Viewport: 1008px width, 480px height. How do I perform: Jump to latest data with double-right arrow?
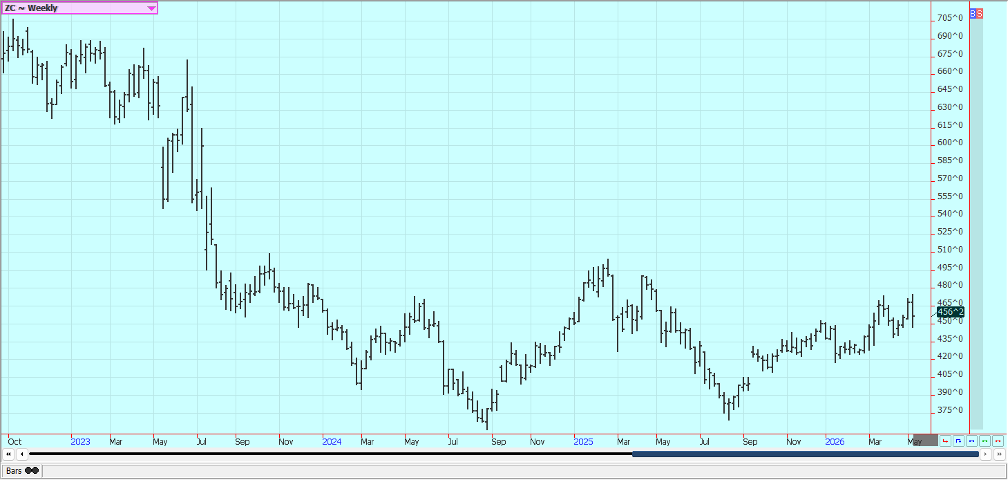coord(999,454)
